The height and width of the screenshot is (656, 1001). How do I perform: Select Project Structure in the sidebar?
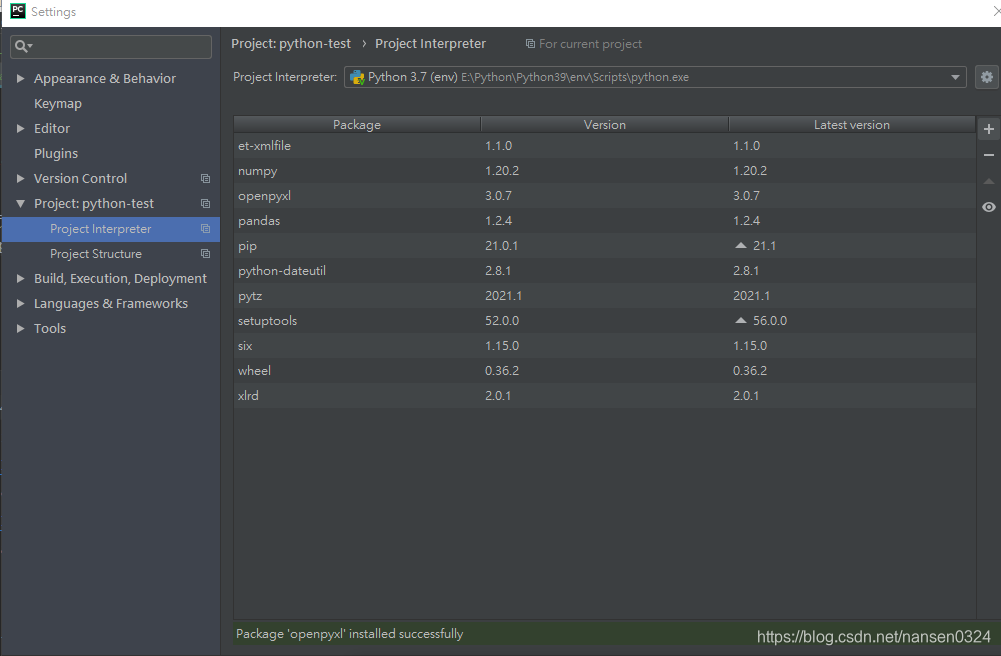pyautogui.click(x=96, y=254)
